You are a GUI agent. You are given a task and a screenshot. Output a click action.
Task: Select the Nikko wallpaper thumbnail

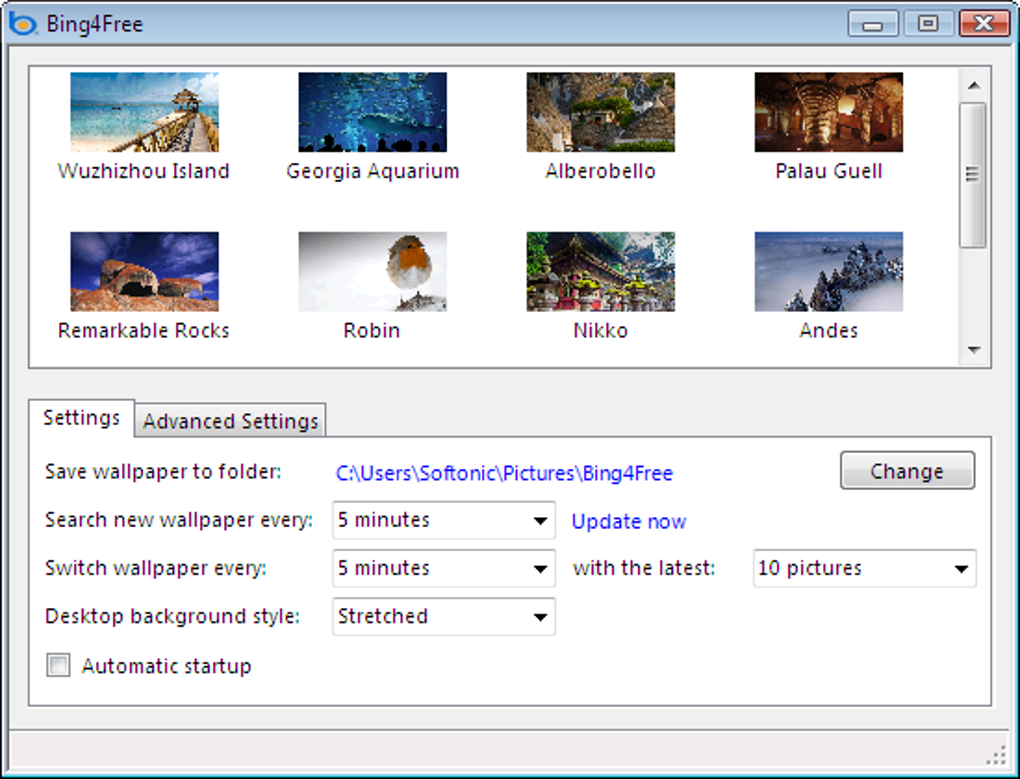pyautogui.click(x=600, y=271)
